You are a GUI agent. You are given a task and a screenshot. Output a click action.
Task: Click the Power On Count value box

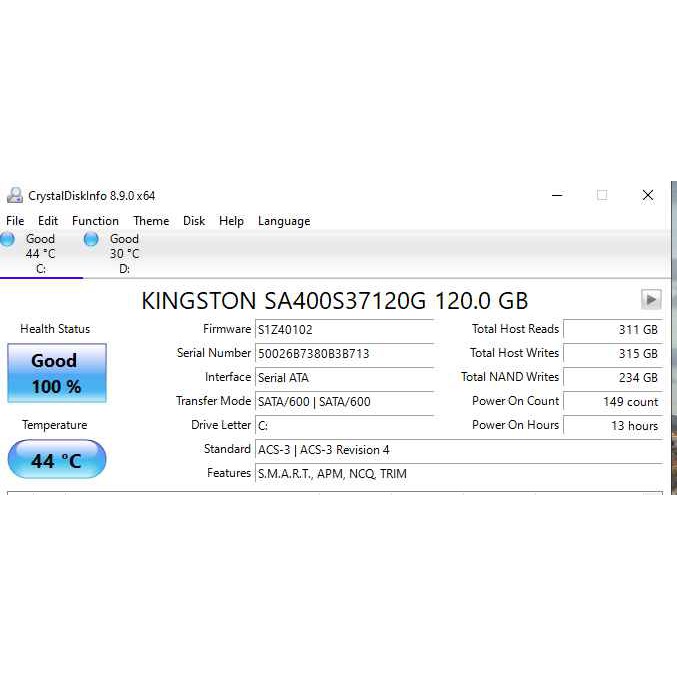click(612, 402)
